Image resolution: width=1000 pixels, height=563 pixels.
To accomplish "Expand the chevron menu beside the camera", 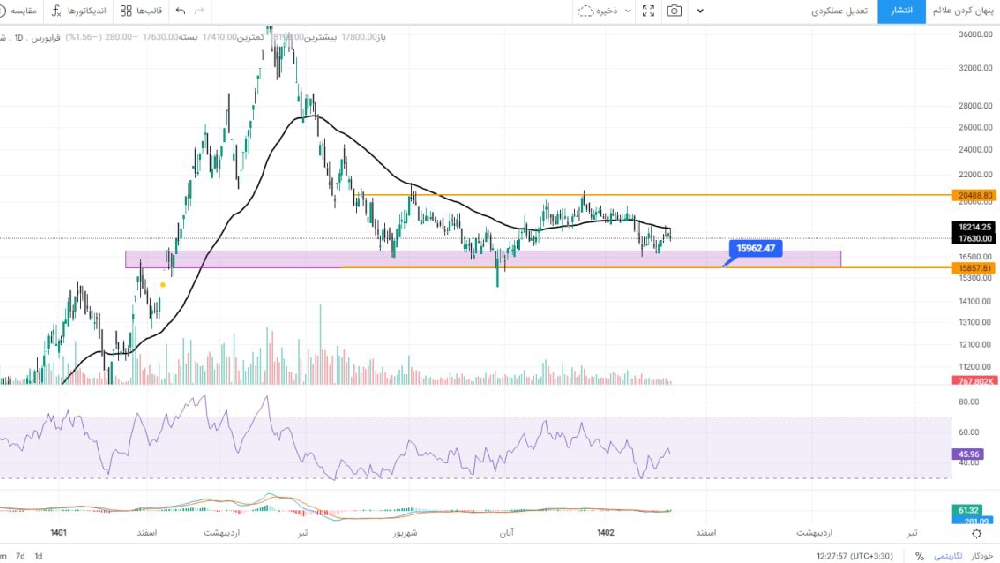I will tap(700, 11).
